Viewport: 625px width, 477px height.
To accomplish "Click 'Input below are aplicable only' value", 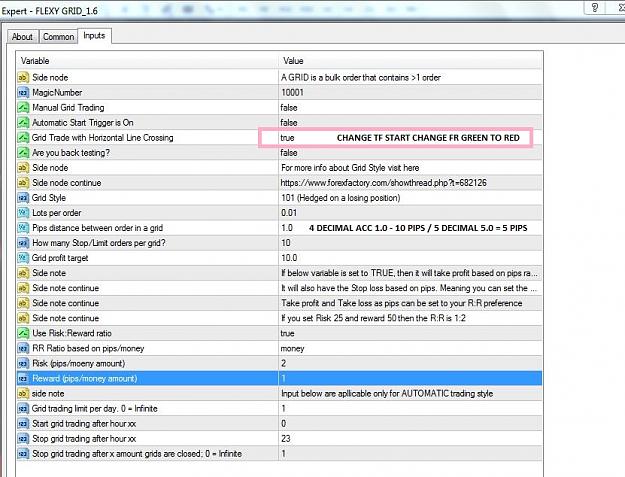I will click(x=387, y=393).
